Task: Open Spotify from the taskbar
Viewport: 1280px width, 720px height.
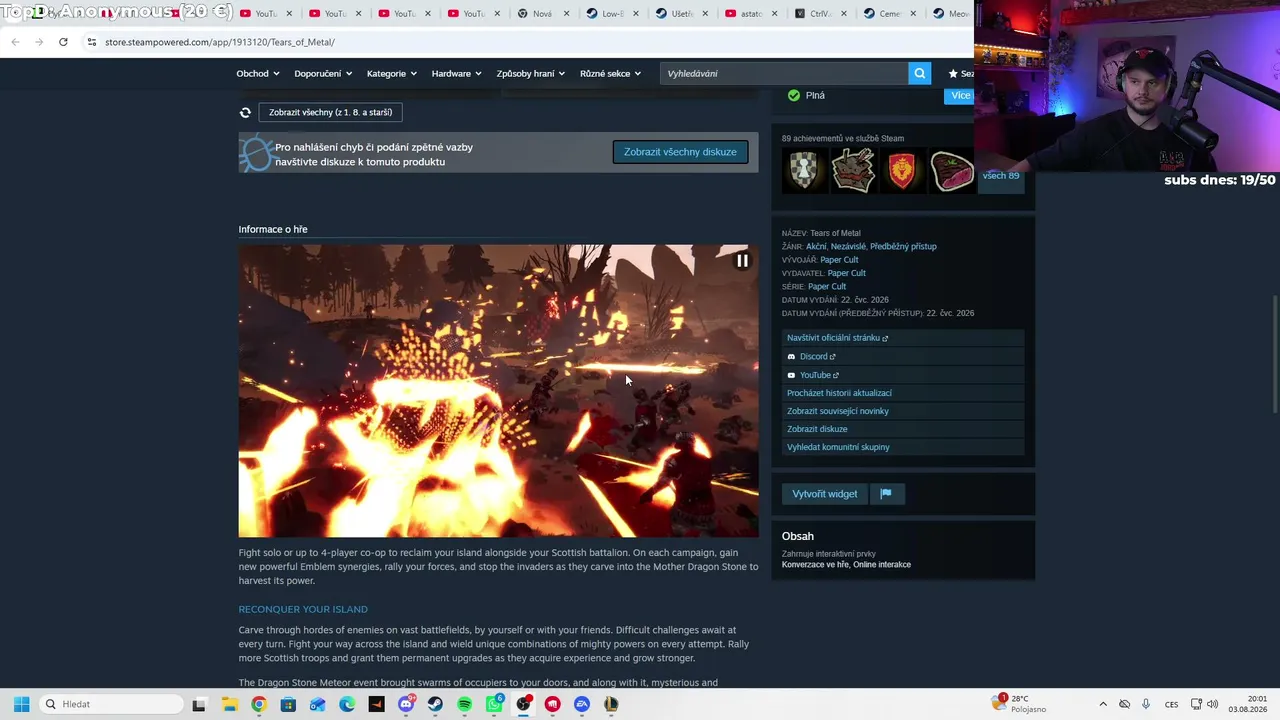Action: 465,704
